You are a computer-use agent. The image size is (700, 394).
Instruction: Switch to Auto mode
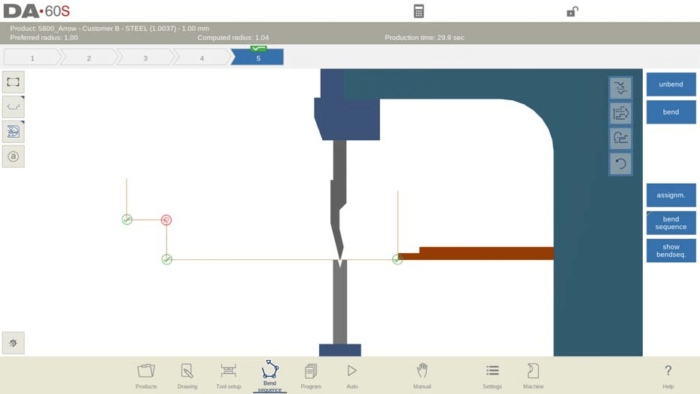pos(352,376)
